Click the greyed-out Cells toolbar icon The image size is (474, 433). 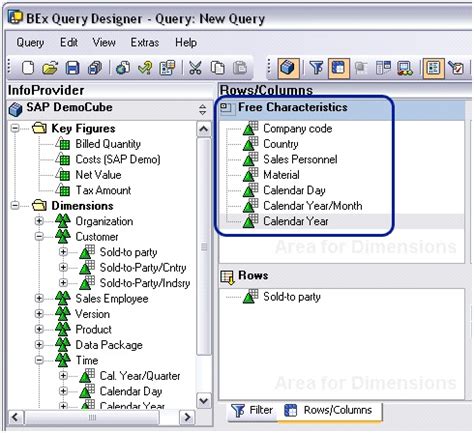click(x=361, y=68)
